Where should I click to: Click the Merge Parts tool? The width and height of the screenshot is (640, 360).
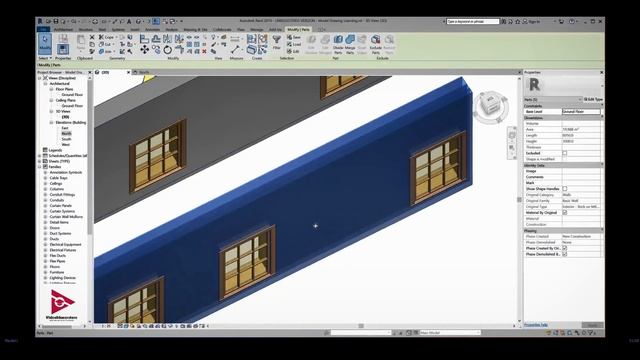350,44
